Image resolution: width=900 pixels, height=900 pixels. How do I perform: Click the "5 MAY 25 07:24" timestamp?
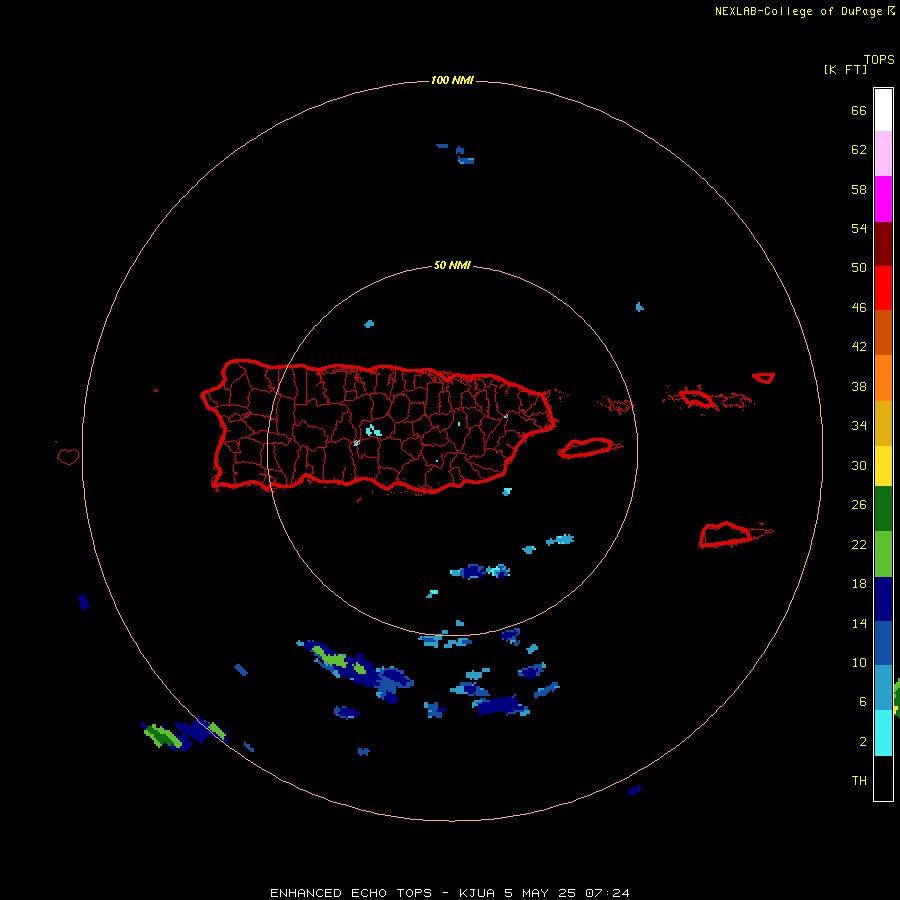pyautogui.click(x=567, y=893)
